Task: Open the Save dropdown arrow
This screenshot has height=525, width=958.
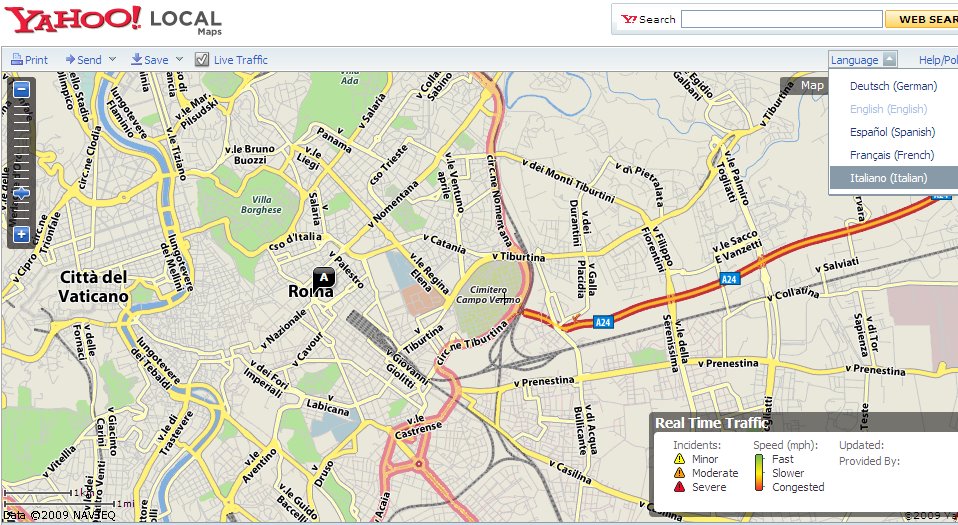Action: click(x=179, y=59)
